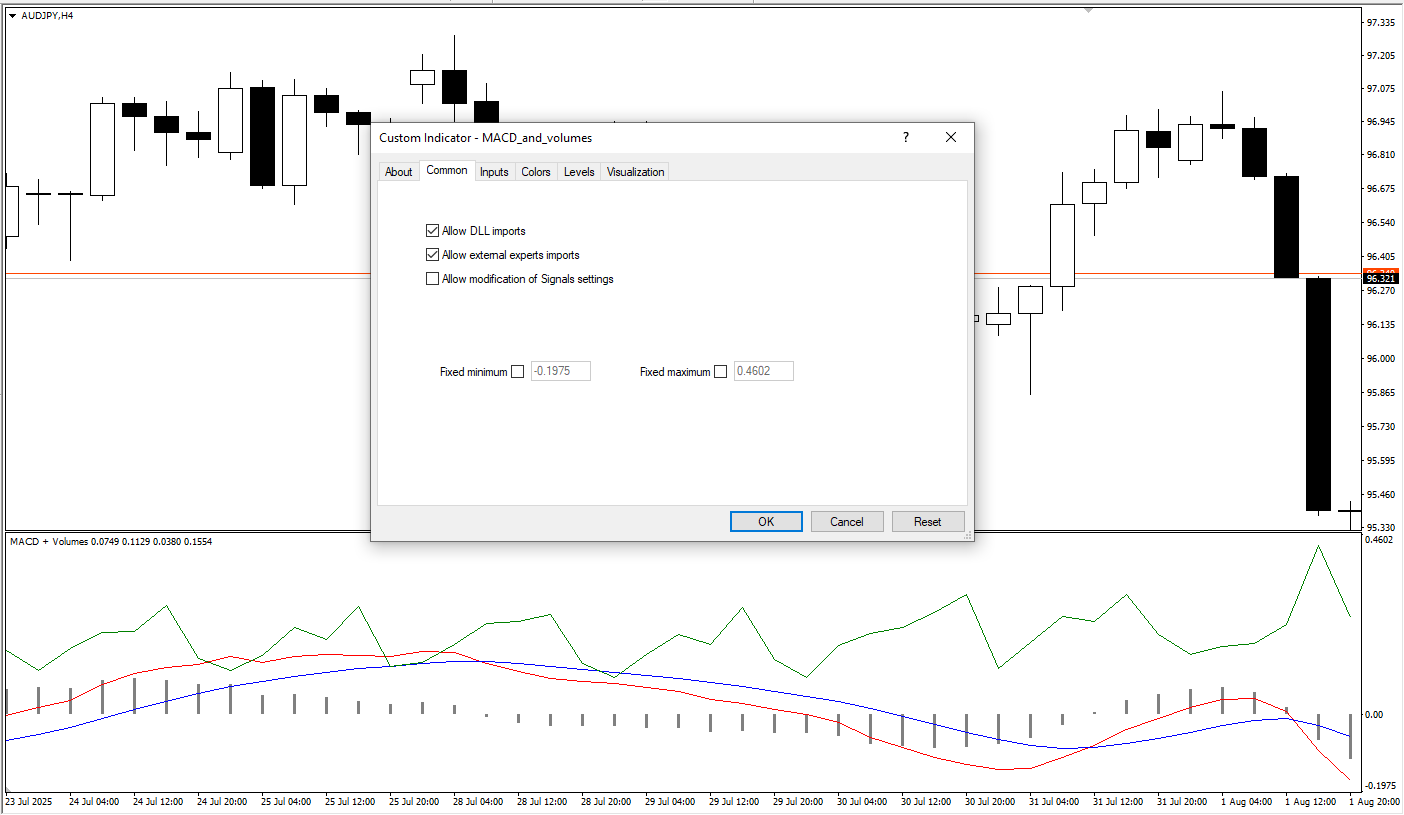Enable the Fixed maximum checkbox
This screenshot has height=815, width=1404.
point(720,372)
